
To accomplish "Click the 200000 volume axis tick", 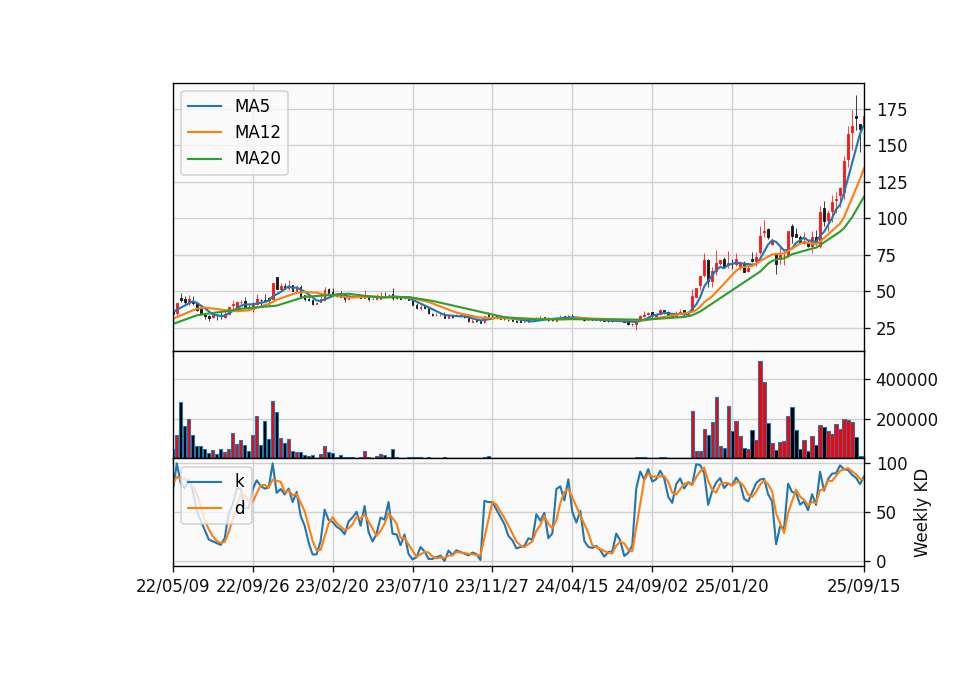I will pos(907,420).
